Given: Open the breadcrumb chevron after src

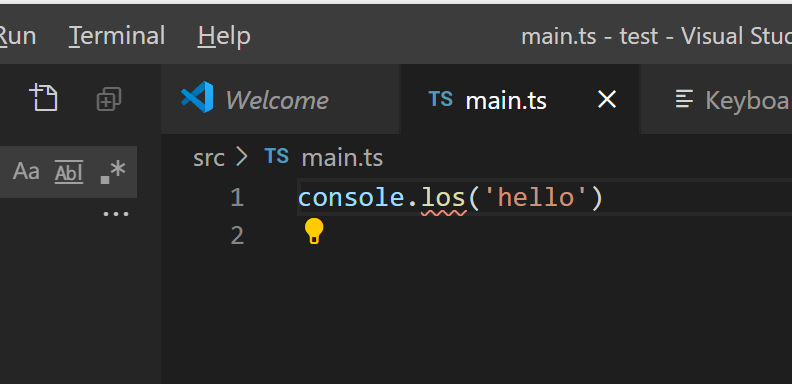Looking at the screenshot, I should (x=242, y=157).
